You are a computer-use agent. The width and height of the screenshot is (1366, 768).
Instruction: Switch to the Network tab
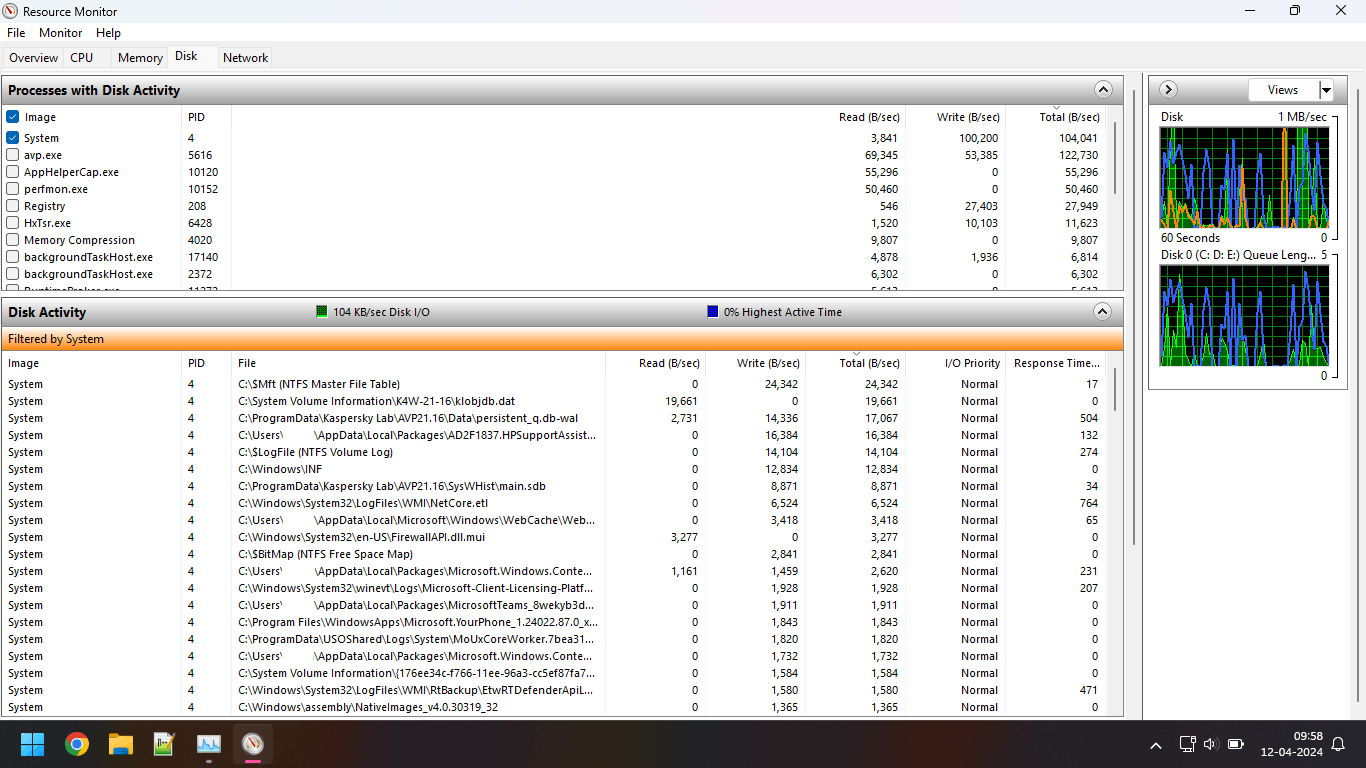click(245, 57)
